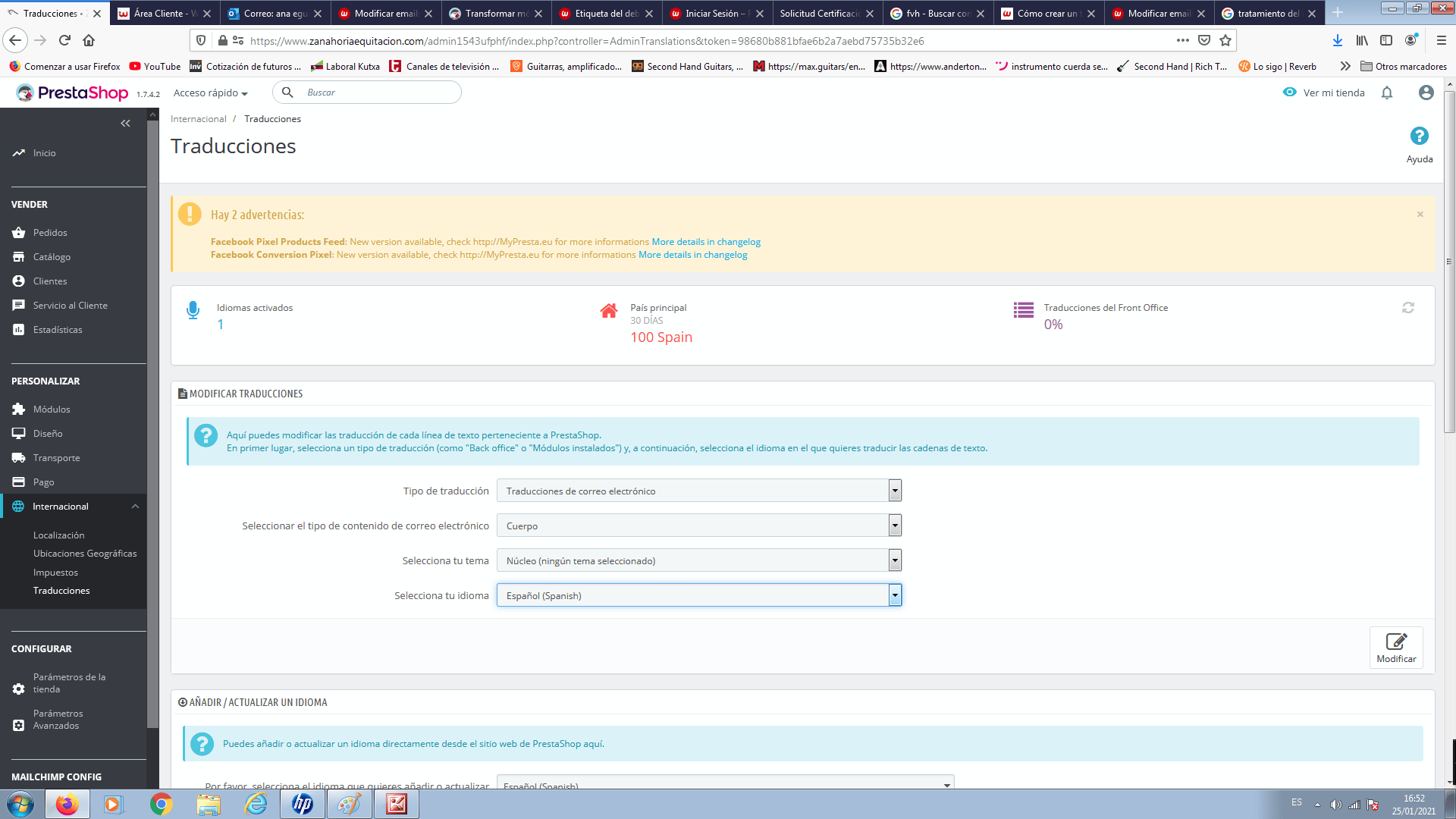1456x819 pixels.
Task: Open Impuestos submenu item
Action: 55,572
